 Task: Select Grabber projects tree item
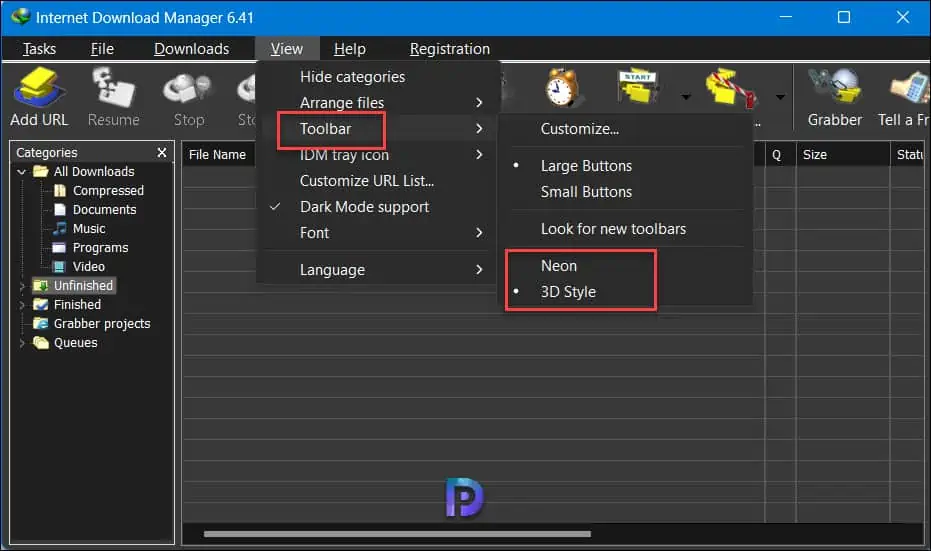pos(102,324)
